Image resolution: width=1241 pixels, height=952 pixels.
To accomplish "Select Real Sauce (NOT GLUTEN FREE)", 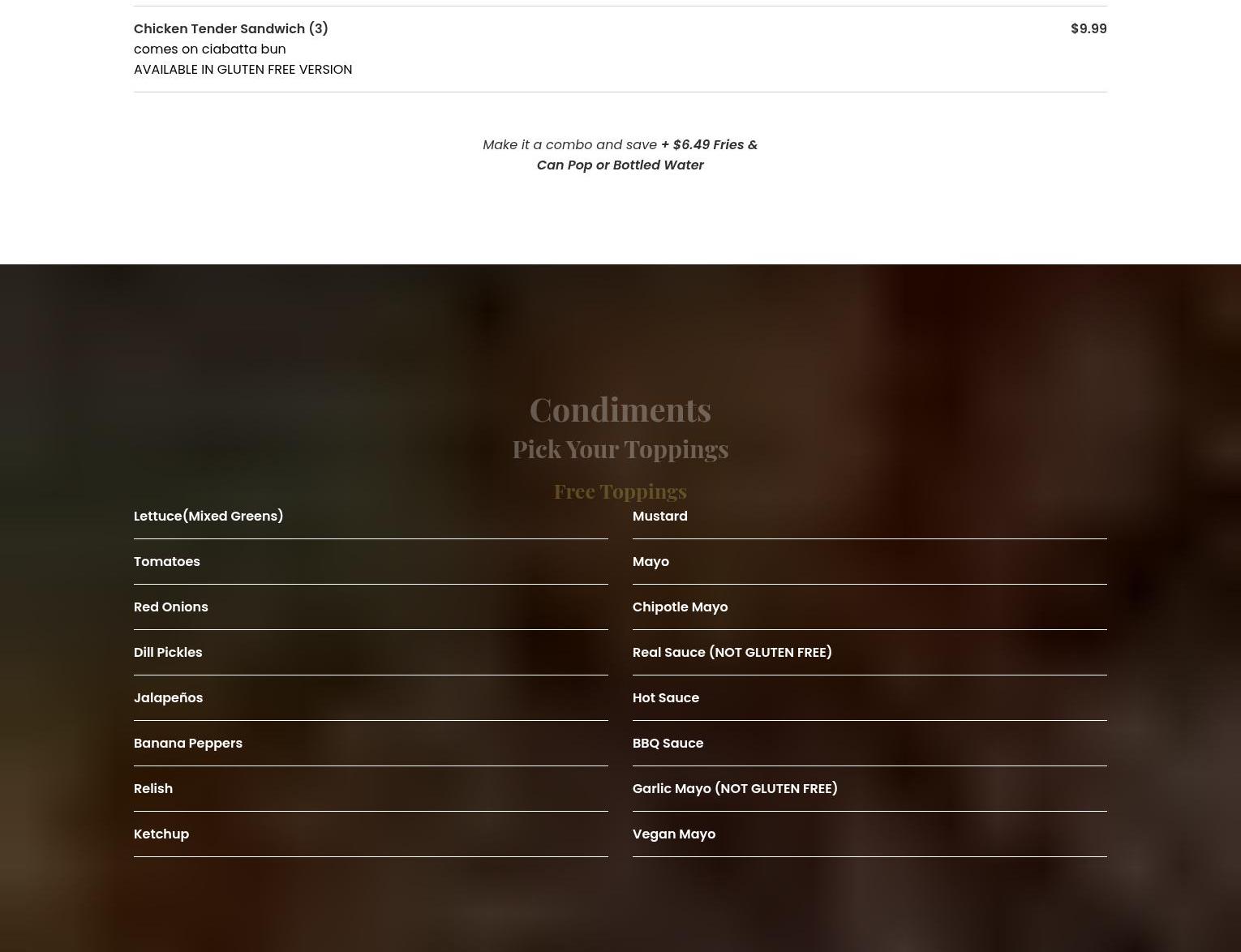I will click(732, 653).
